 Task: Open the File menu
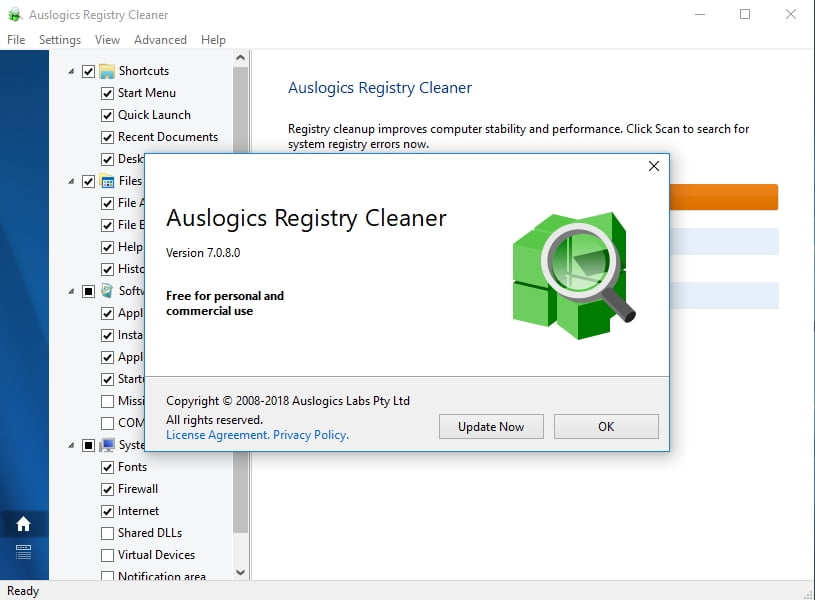(x=16, y=40)
